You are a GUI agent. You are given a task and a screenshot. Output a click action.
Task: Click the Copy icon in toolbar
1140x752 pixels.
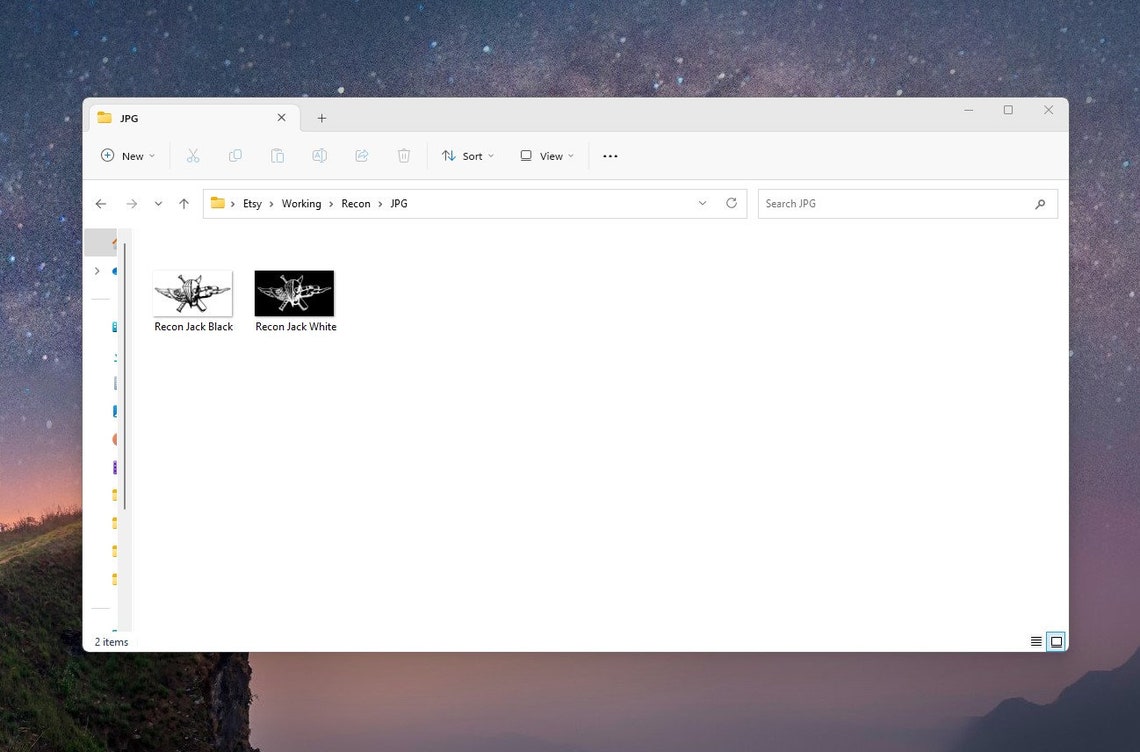point(235,156)
